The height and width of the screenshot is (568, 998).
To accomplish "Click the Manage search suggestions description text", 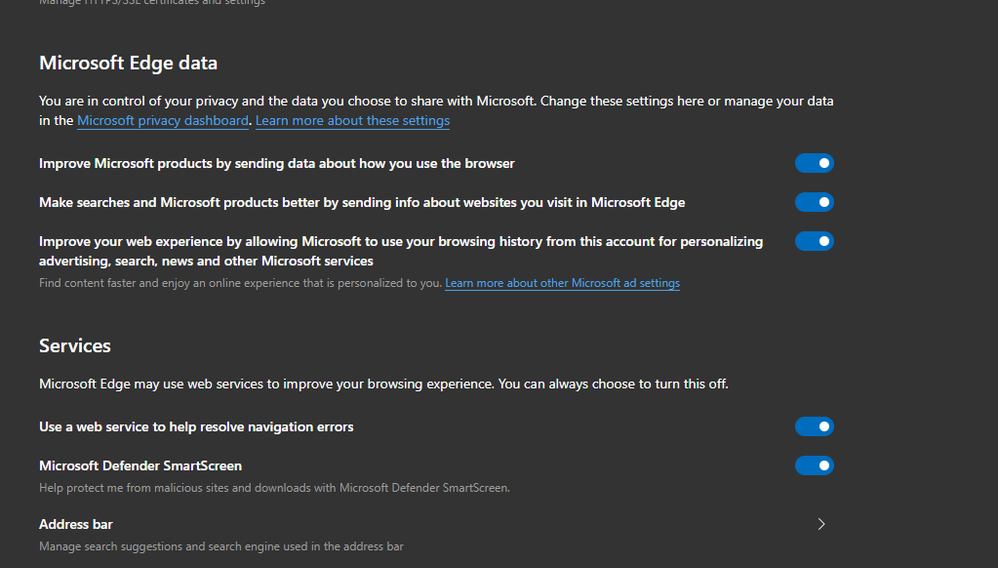I will [x=221, y=547].
